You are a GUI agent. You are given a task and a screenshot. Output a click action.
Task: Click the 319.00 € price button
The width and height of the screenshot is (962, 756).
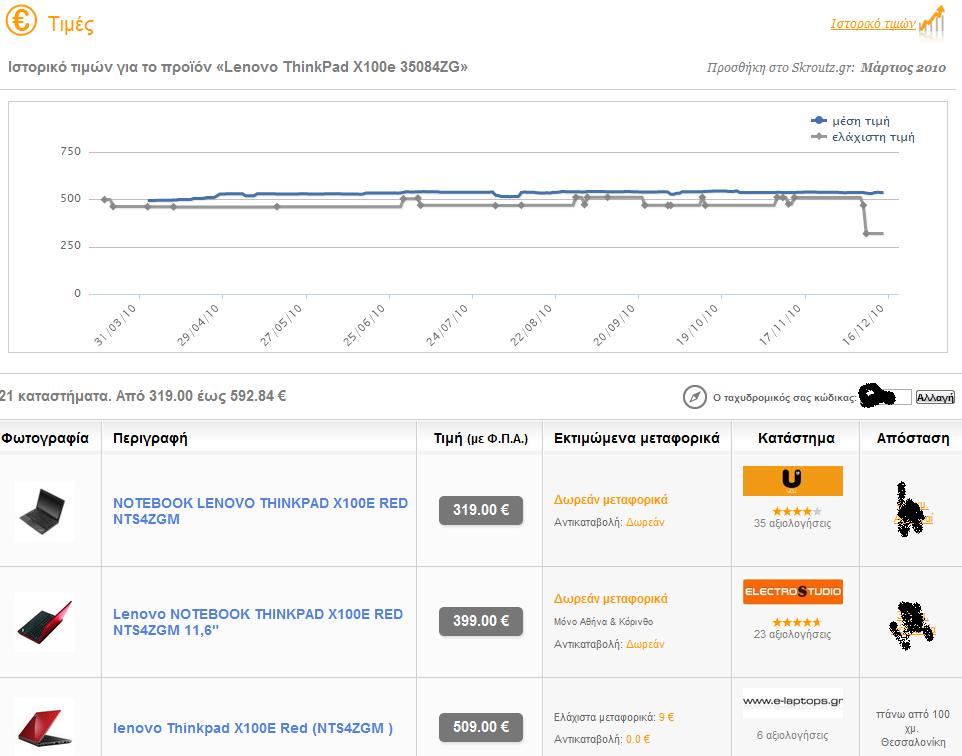(x=481, y=510)
